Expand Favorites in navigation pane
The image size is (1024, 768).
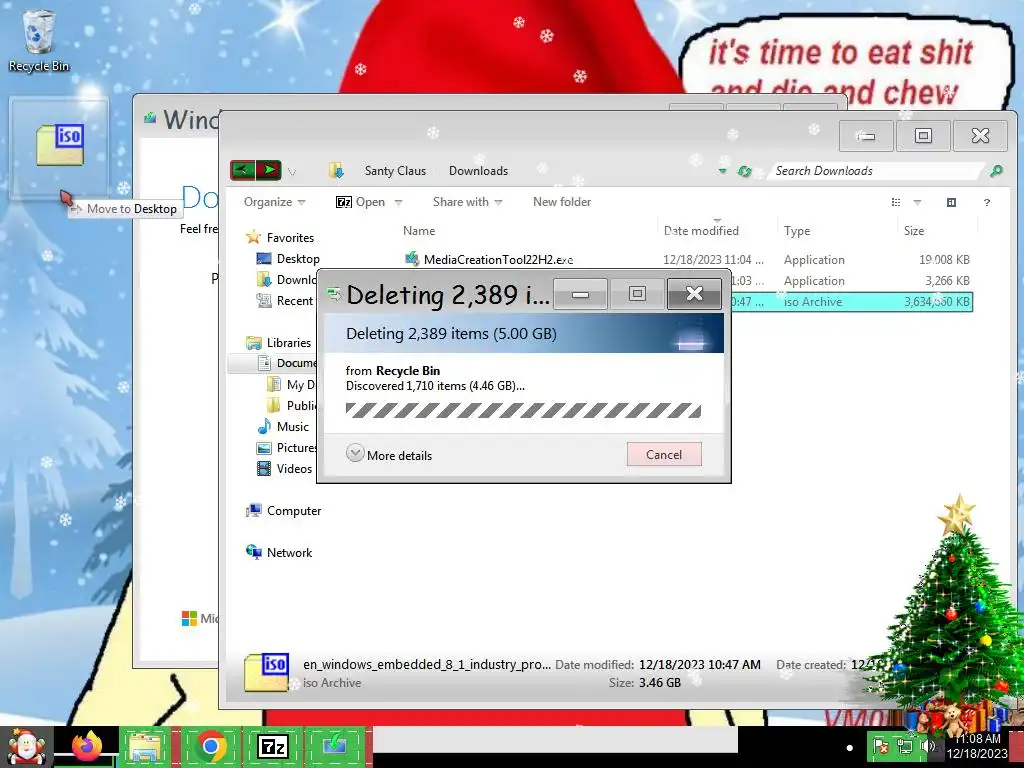pyautogui.click(x=280, y=238)
